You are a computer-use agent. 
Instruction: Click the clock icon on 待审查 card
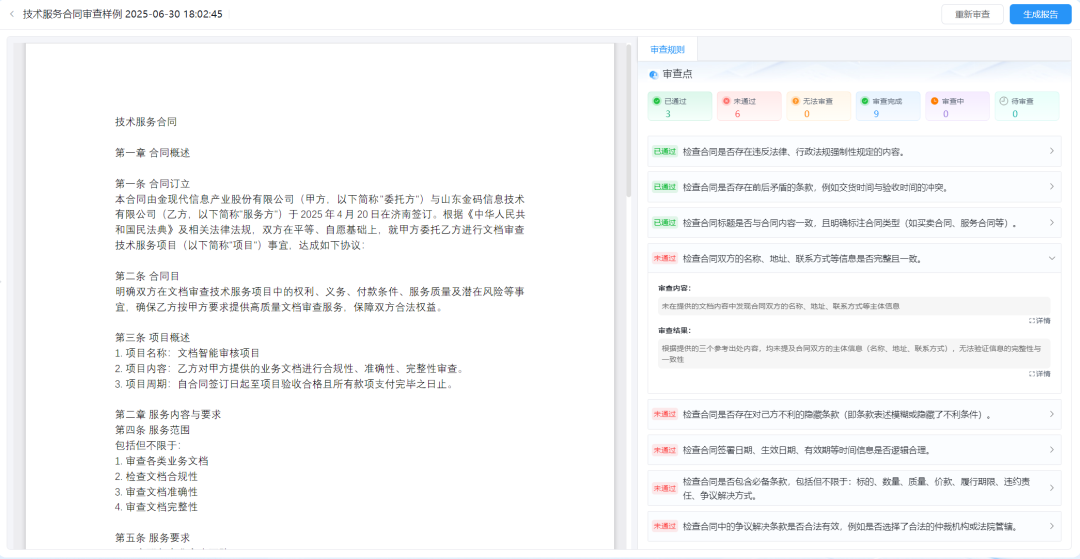coord(1003,101)
